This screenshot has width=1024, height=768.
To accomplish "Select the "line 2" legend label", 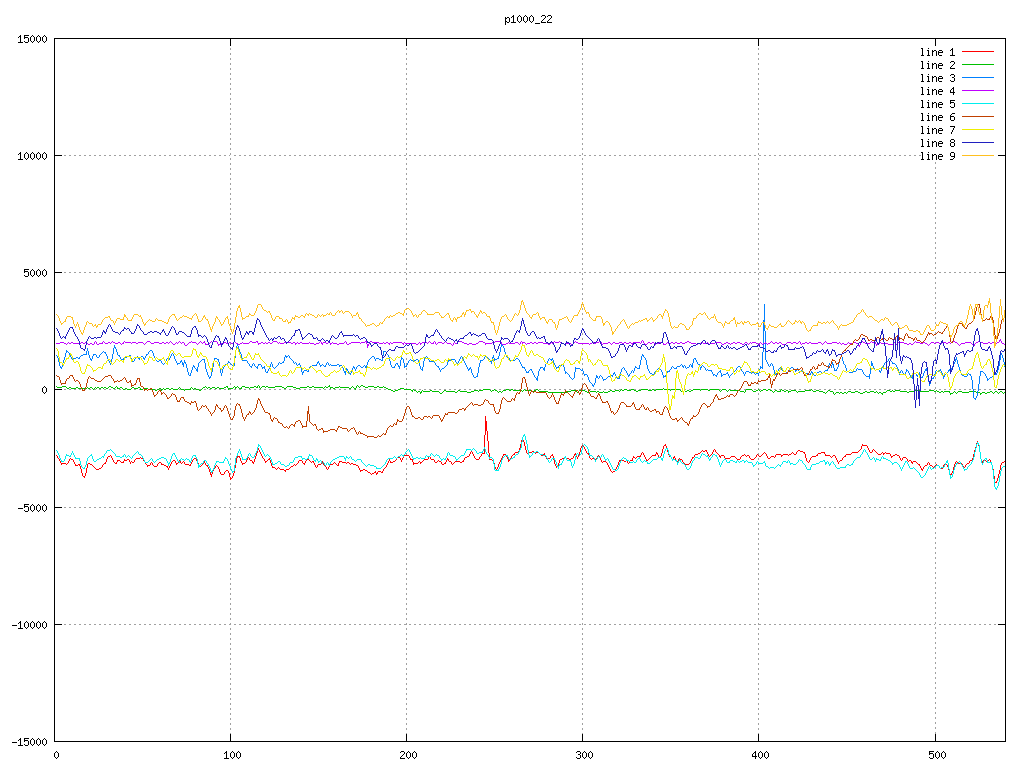I will [937, 65].
